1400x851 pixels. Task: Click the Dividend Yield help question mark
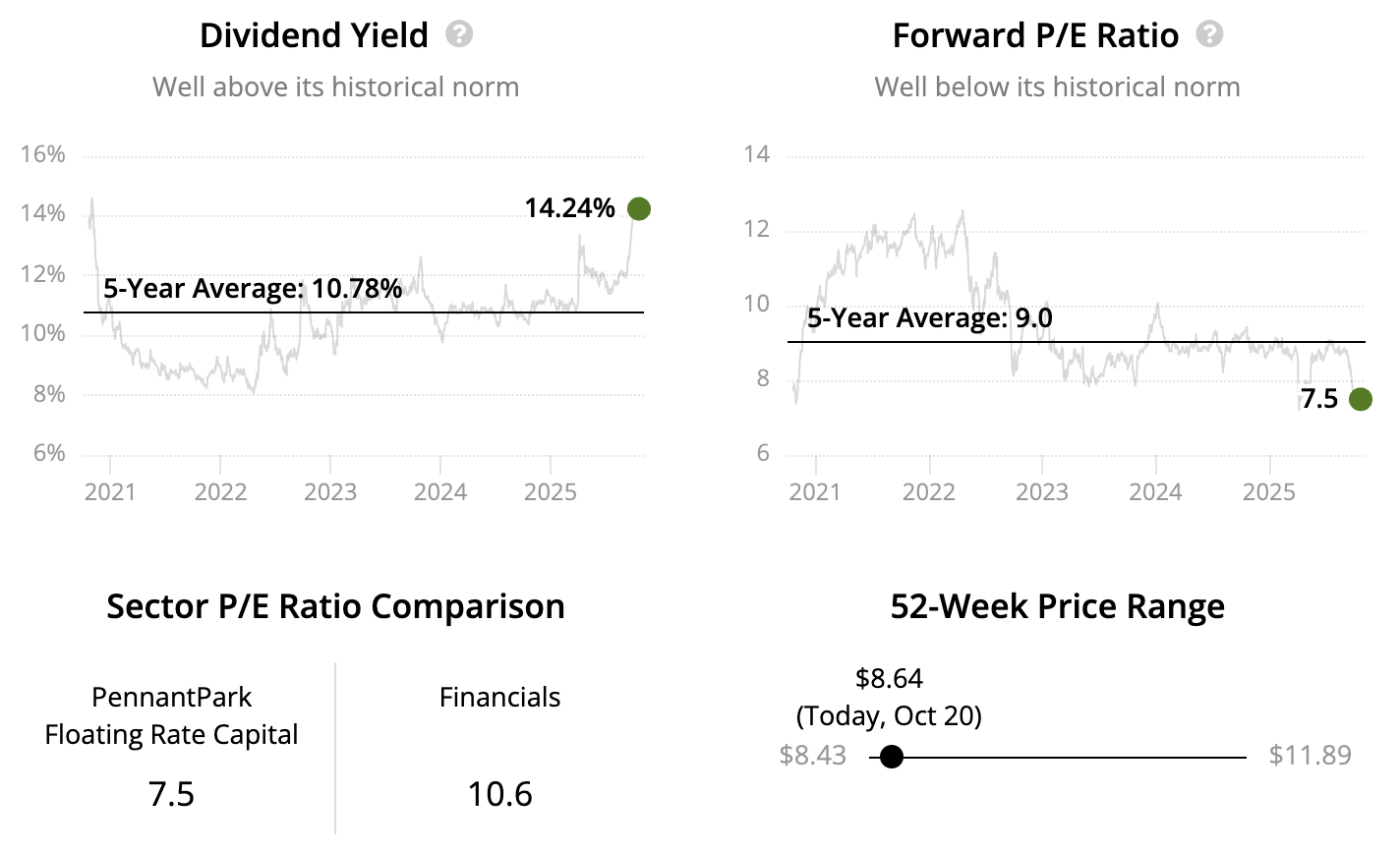(x=459, y=35)
